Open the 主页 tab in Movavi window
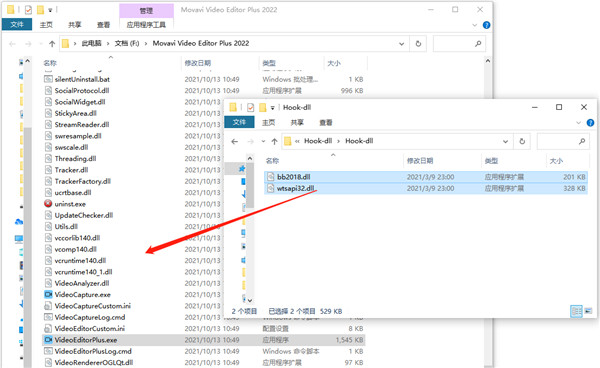 coord(46,25)
